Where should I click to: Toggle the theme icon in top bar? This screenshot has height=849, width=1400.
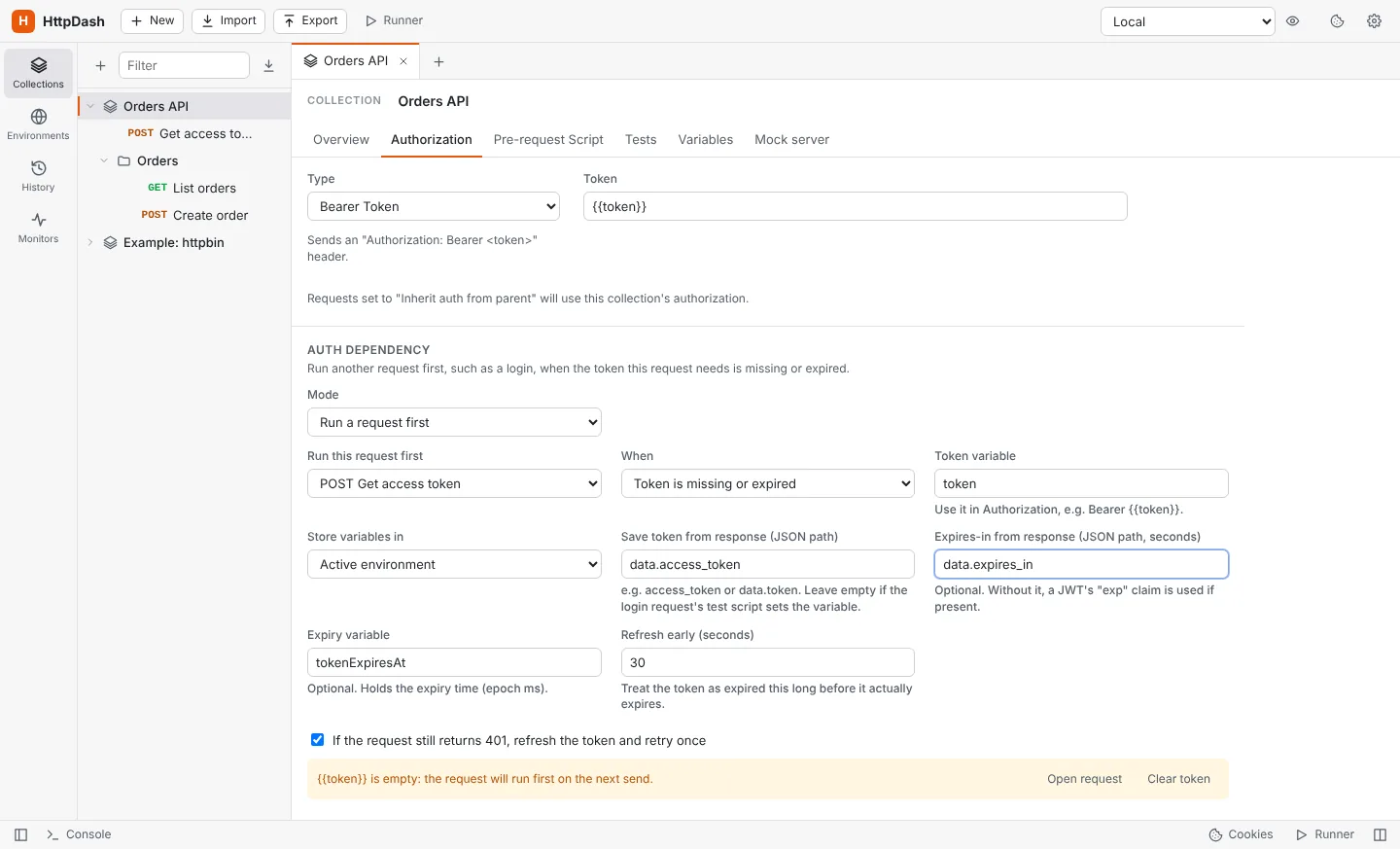click(1337, 21)
